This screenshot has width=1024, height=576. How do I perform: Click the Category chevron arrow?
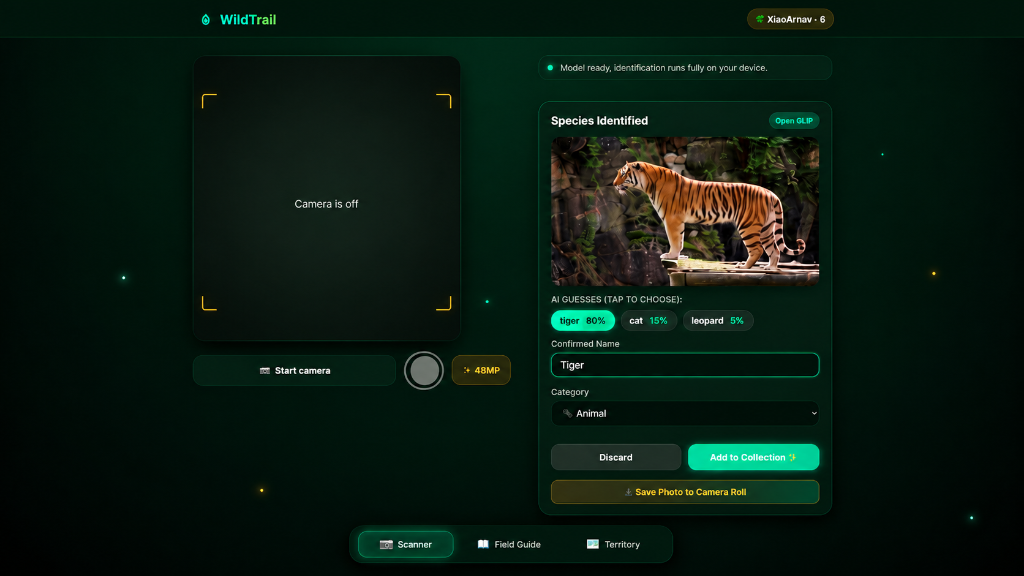[x=814, y=413]
